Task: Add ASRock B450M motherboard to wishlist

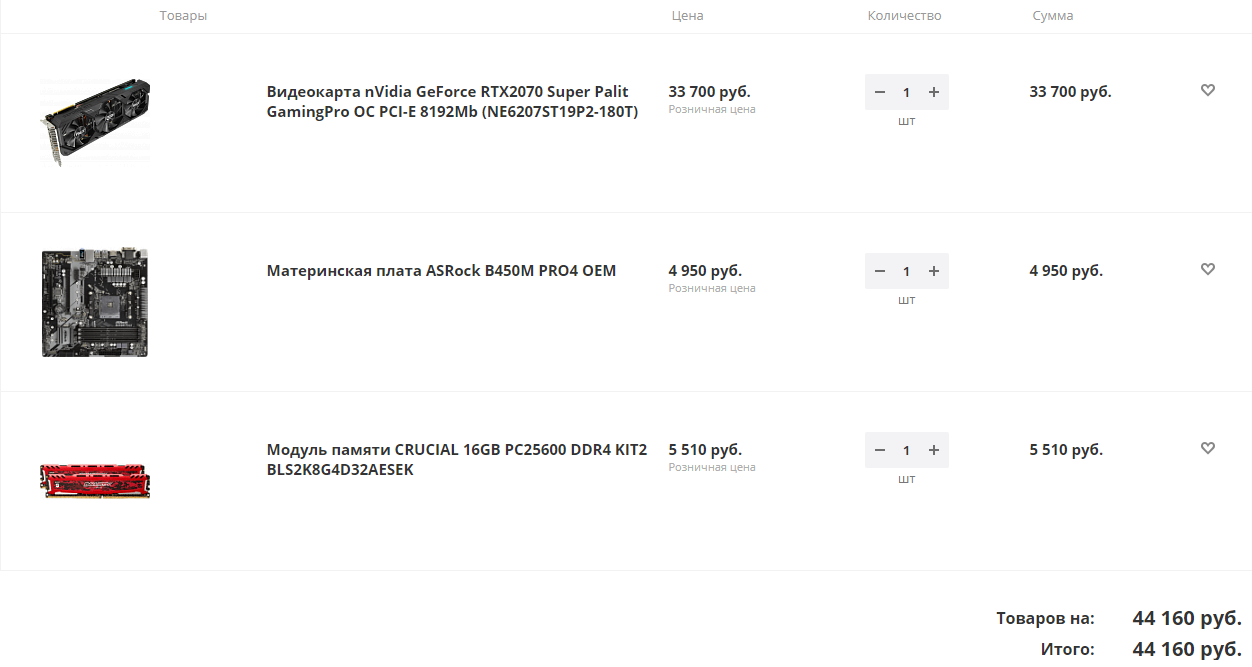Action: click(1207, 269)
